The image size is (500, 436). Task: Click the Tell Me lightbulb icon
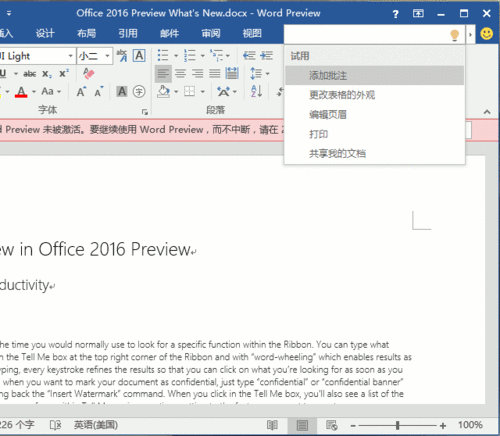455,35
